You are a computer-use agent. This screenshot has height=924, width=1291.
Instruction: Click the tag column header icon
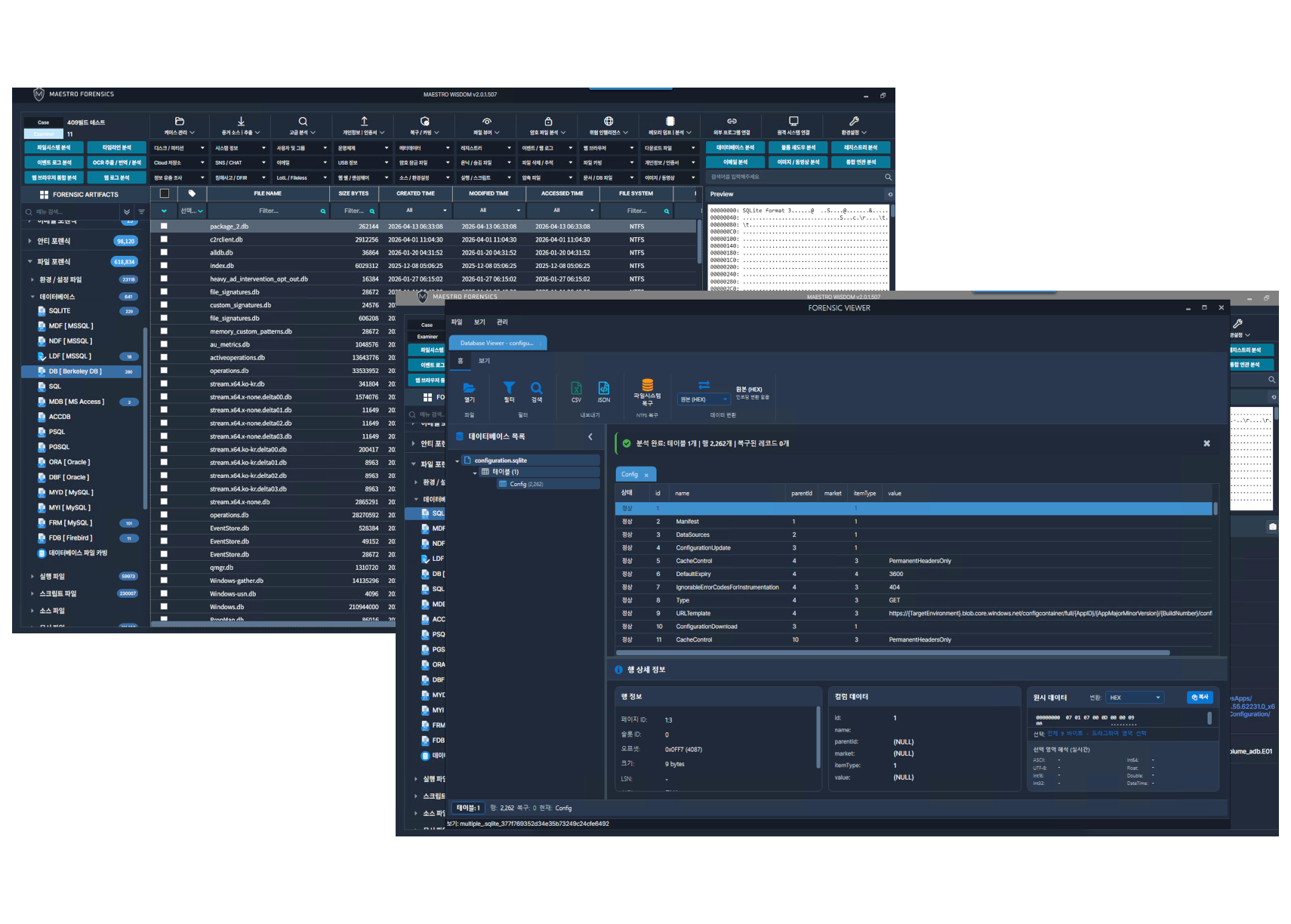[192, 193]
